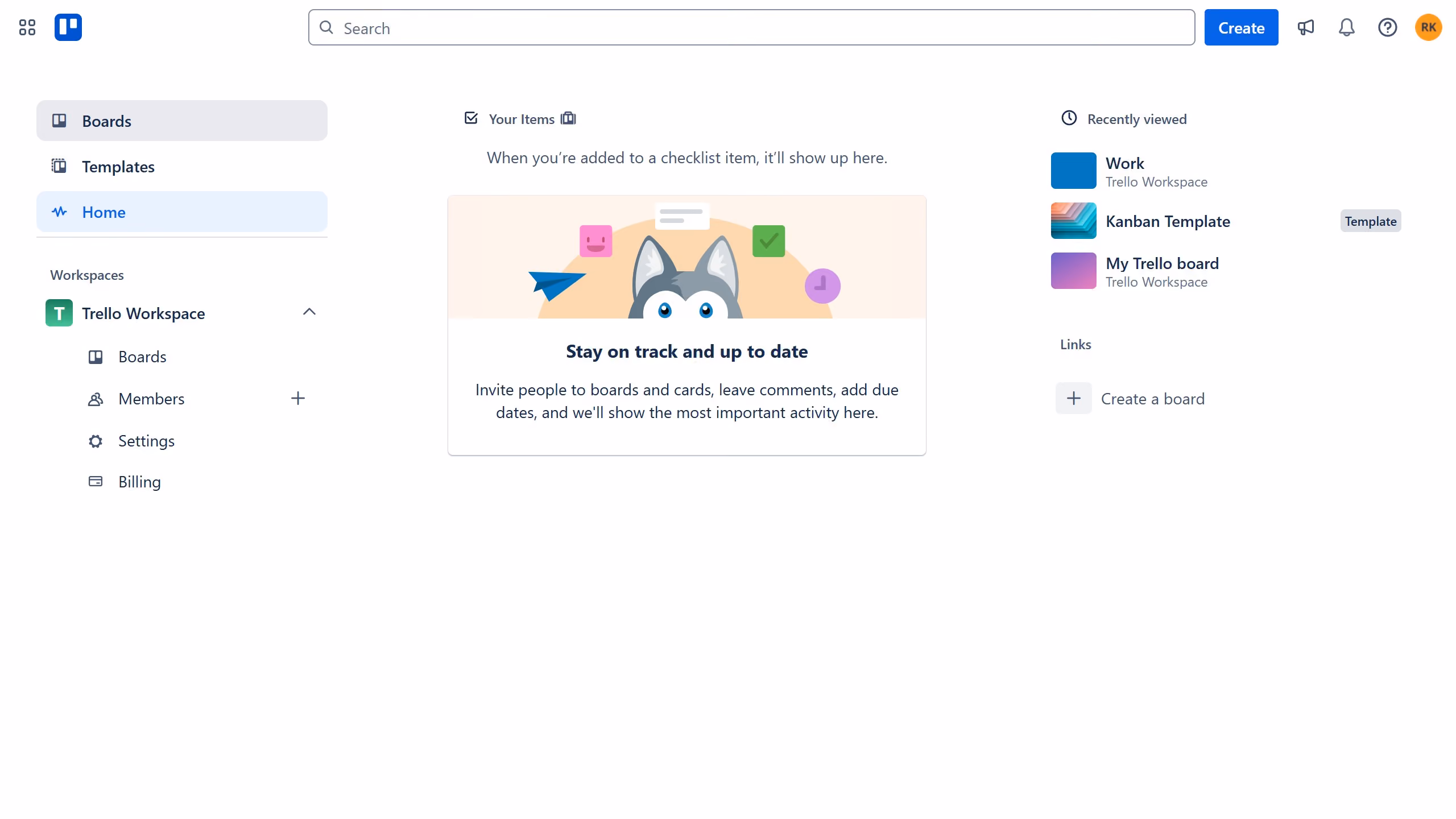The width and height of the screenshot is (1456, 819).
Task: Click the Recently viewed heading
Action: tap(1137, 119)
